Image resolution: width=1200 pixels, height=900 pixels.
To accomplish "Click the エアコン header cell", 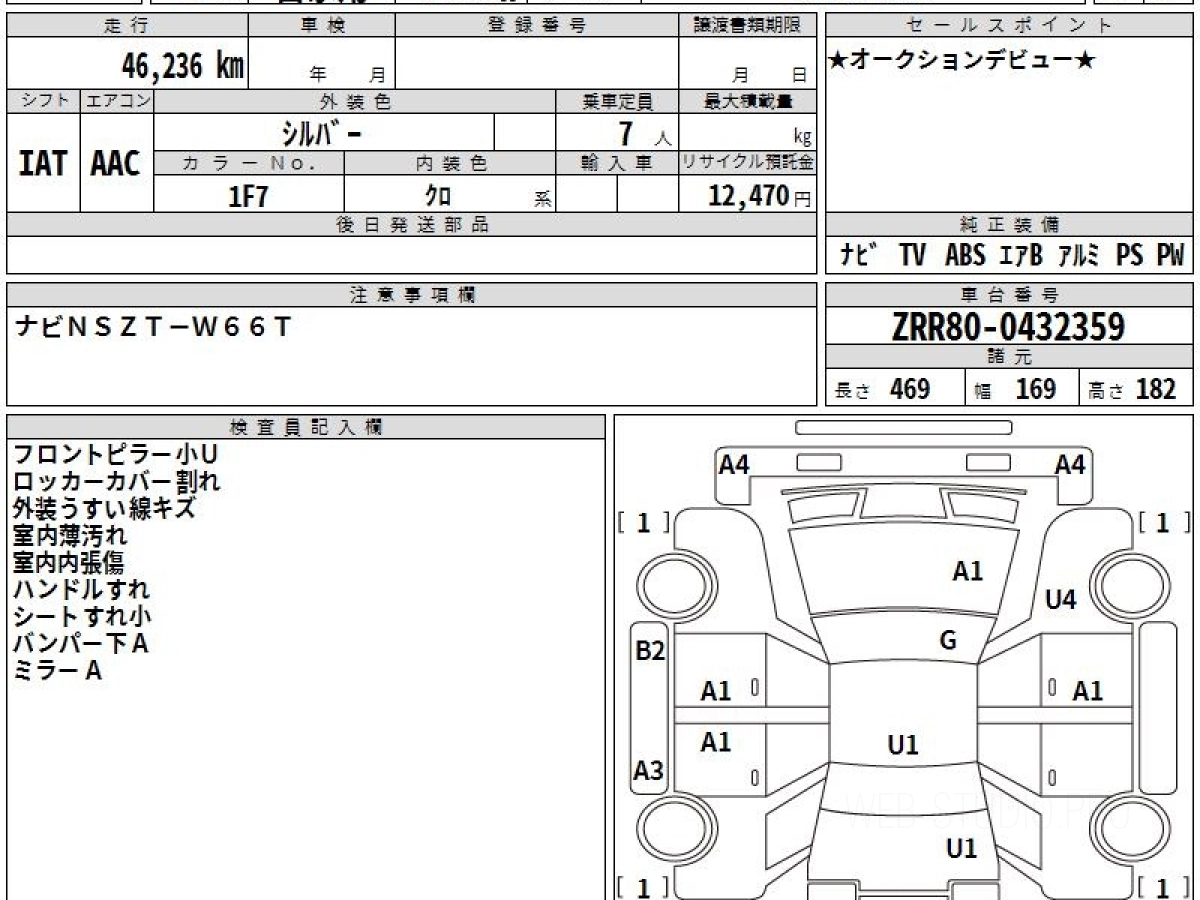I will (x=117, y=101).
